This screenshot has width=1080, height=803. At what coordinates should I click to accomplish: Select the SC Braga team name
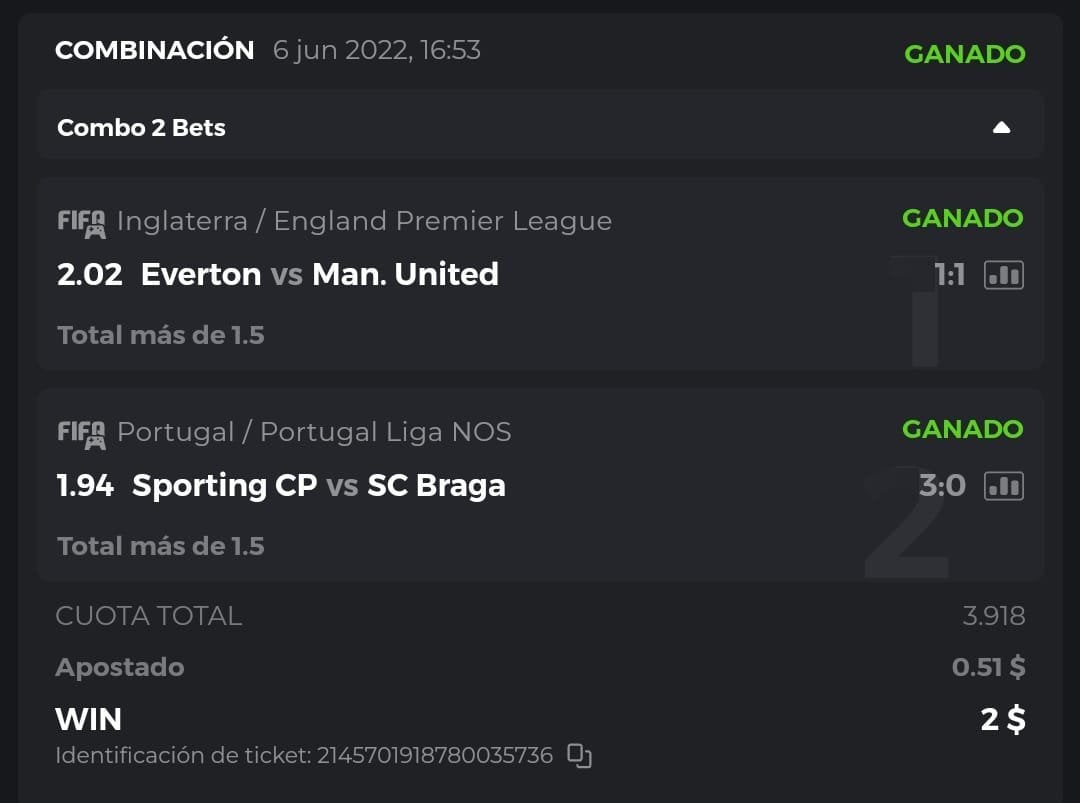point(436,485)
